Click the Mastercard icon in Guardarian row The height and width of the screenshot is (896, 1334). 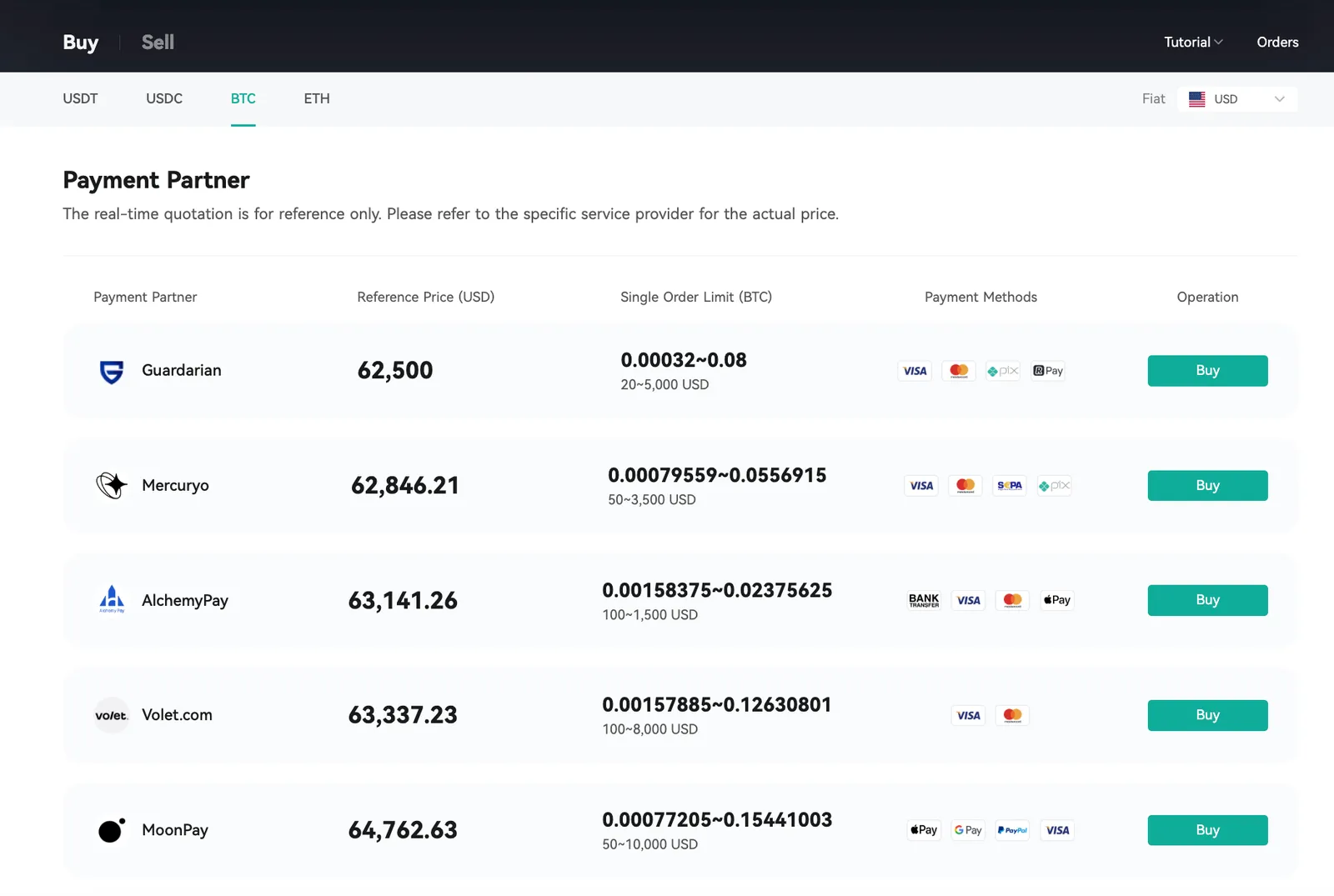click(959, 371)
